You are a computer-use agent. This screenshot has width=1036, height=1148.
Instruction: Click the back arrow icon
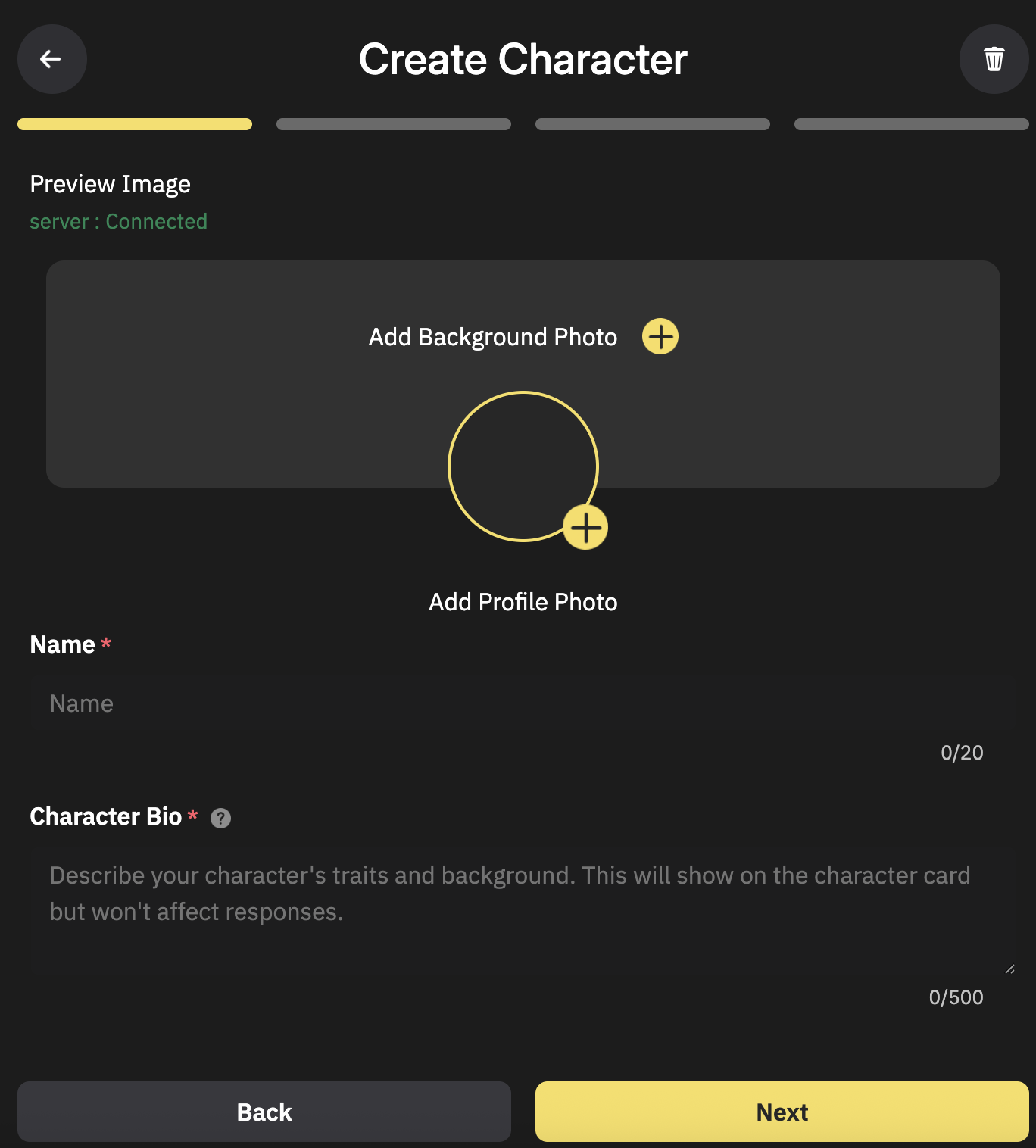[x=51, y=59]
